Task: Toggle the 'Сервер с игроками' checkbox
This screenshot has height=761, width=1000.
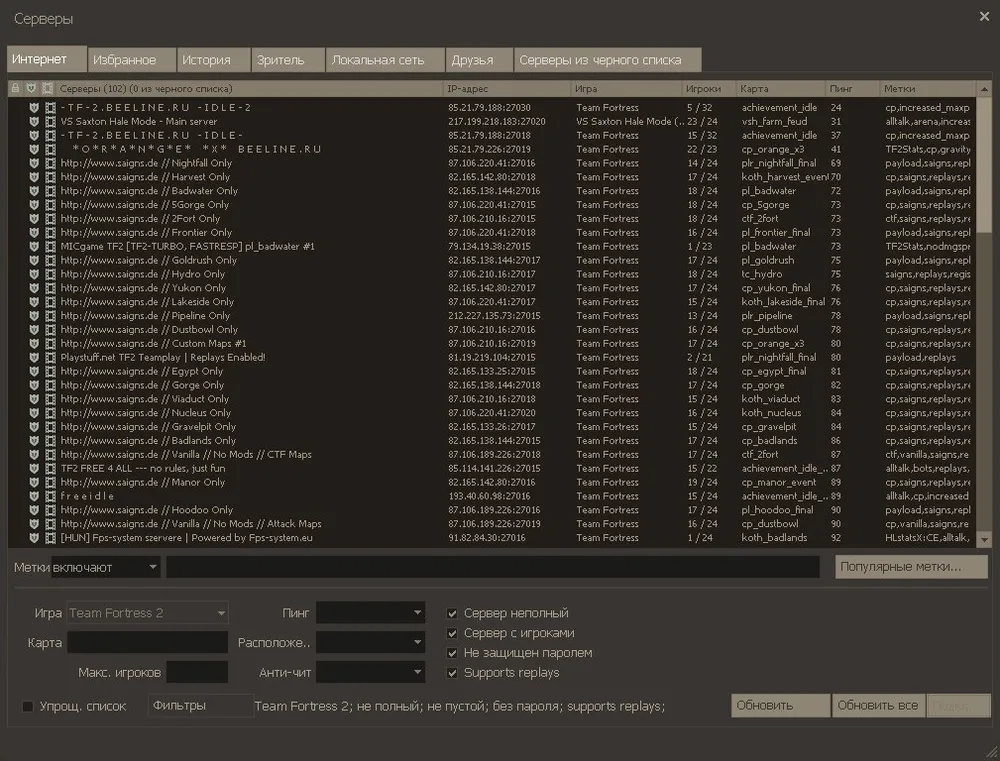Action: [x=453, y=633]
